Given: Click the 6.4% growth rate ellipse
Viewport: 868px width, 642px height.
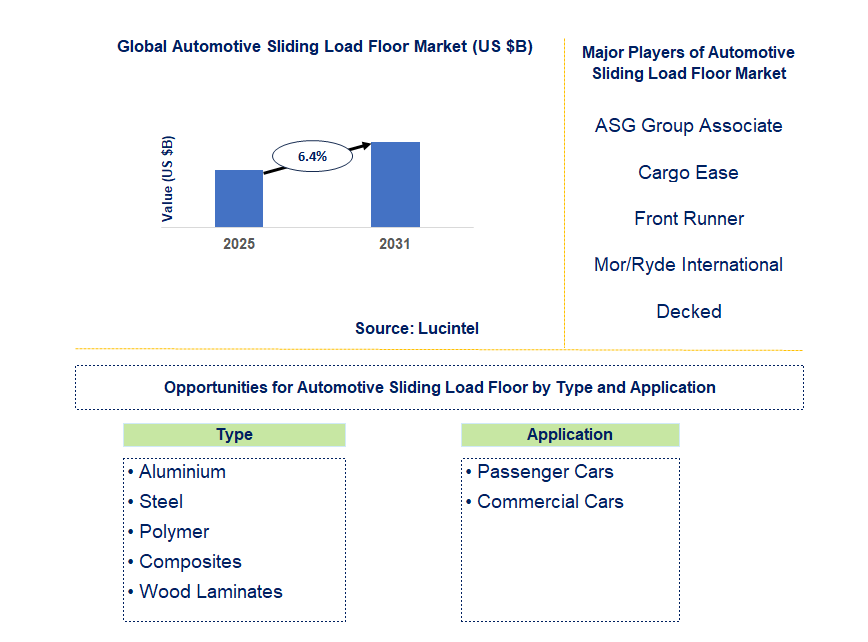Looking at the screenshot, I should tap(312, 156).
